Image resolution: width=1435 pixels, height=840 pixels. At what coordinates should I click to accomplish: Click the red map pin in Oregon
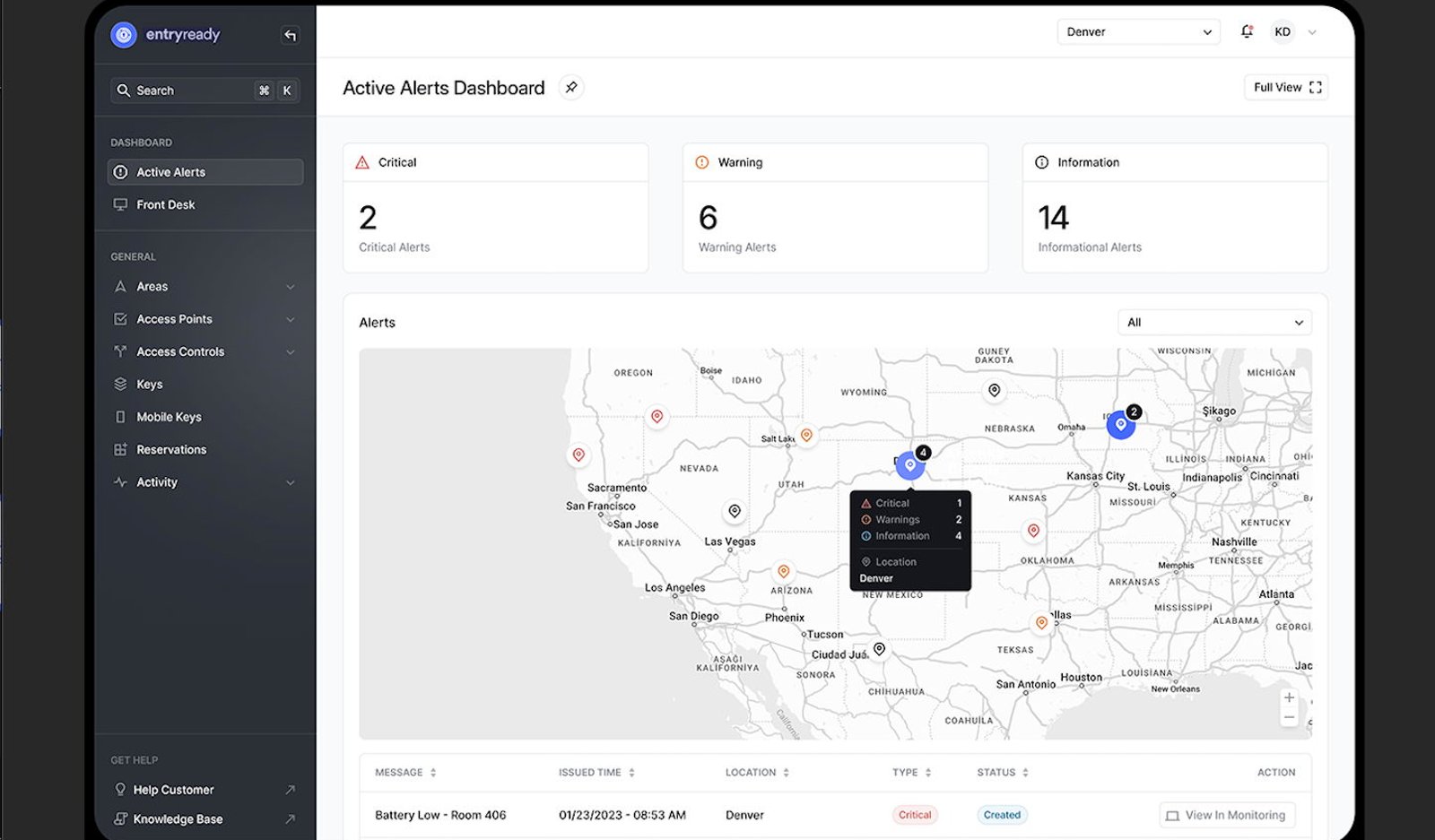pos(657,417)
